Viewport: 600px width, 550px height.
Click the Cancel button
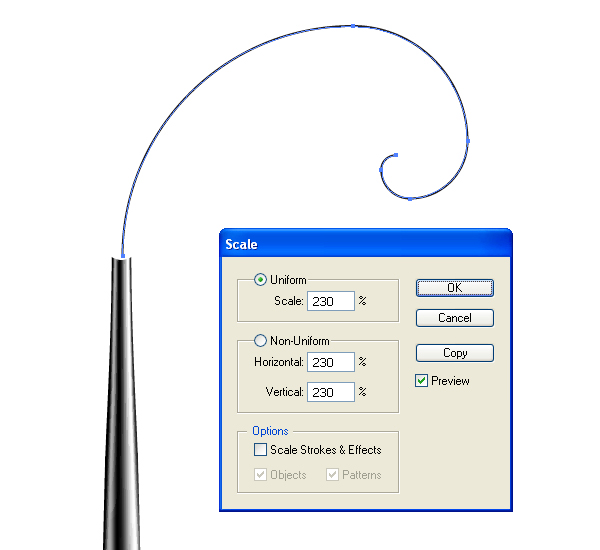pos(455,318)
